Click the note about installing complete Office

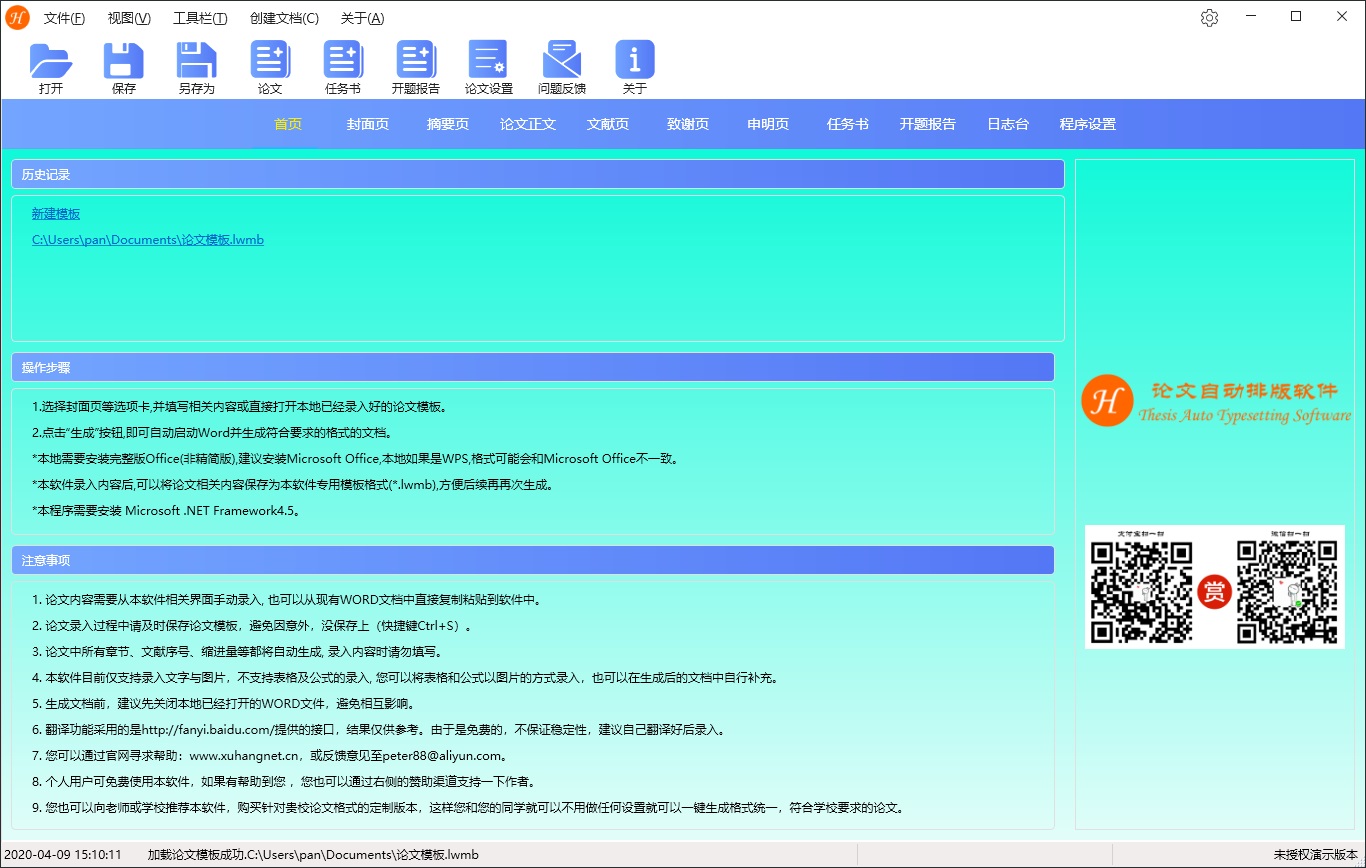[x=355, y=458]
